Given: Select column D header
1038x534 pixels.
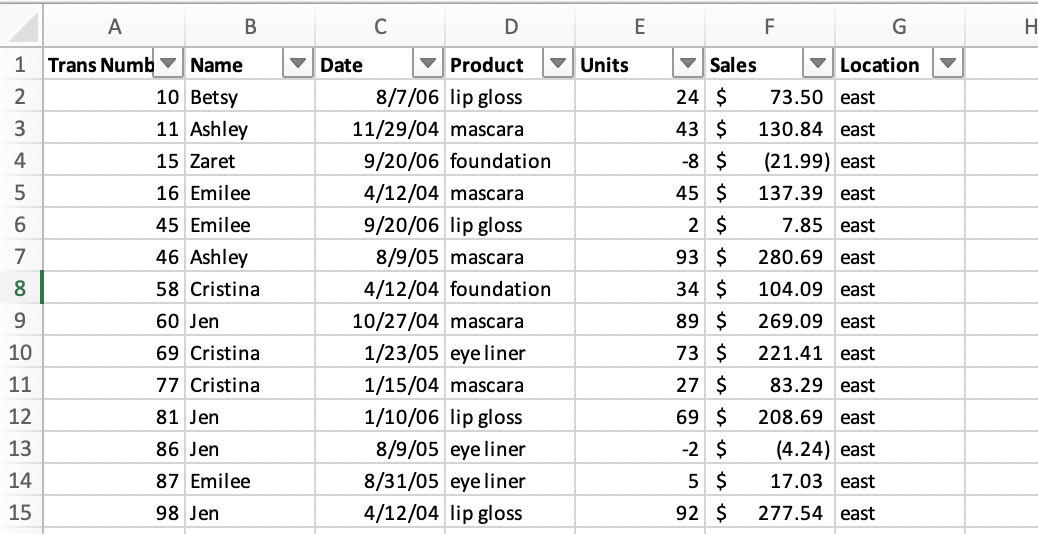Looking at the screenshot, I should pyautogui.click(x=510, y=28).
